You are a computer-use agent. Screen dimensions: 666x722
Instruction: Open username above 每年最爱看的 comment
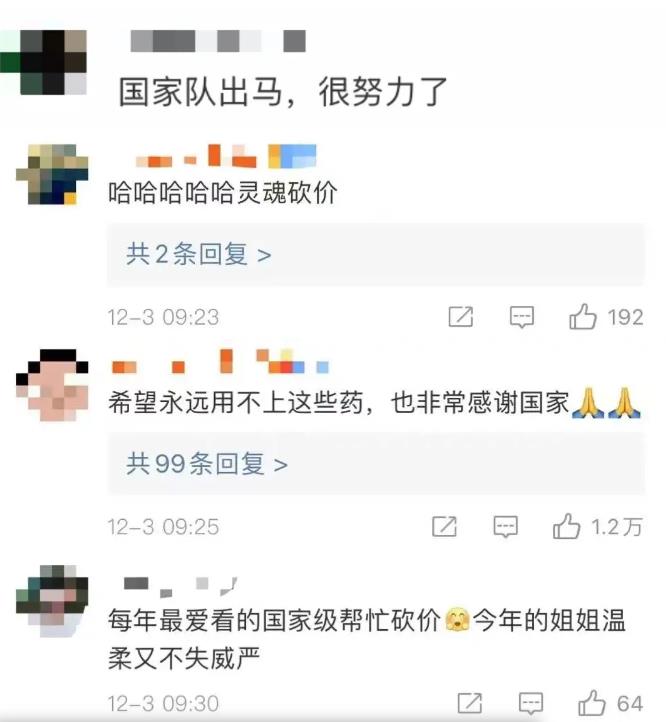tap(181, 587)
